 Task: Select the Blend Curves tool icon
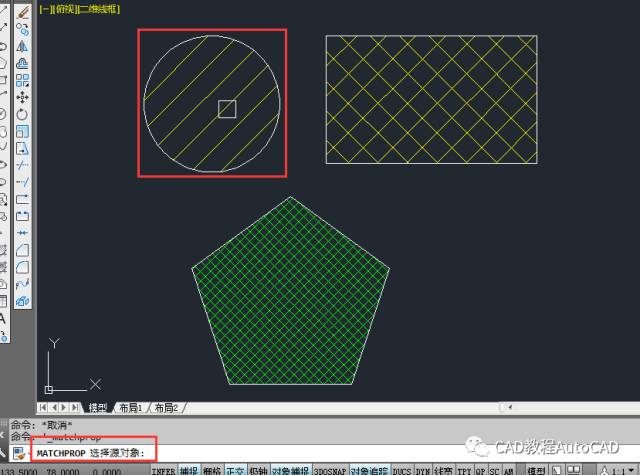22,284
